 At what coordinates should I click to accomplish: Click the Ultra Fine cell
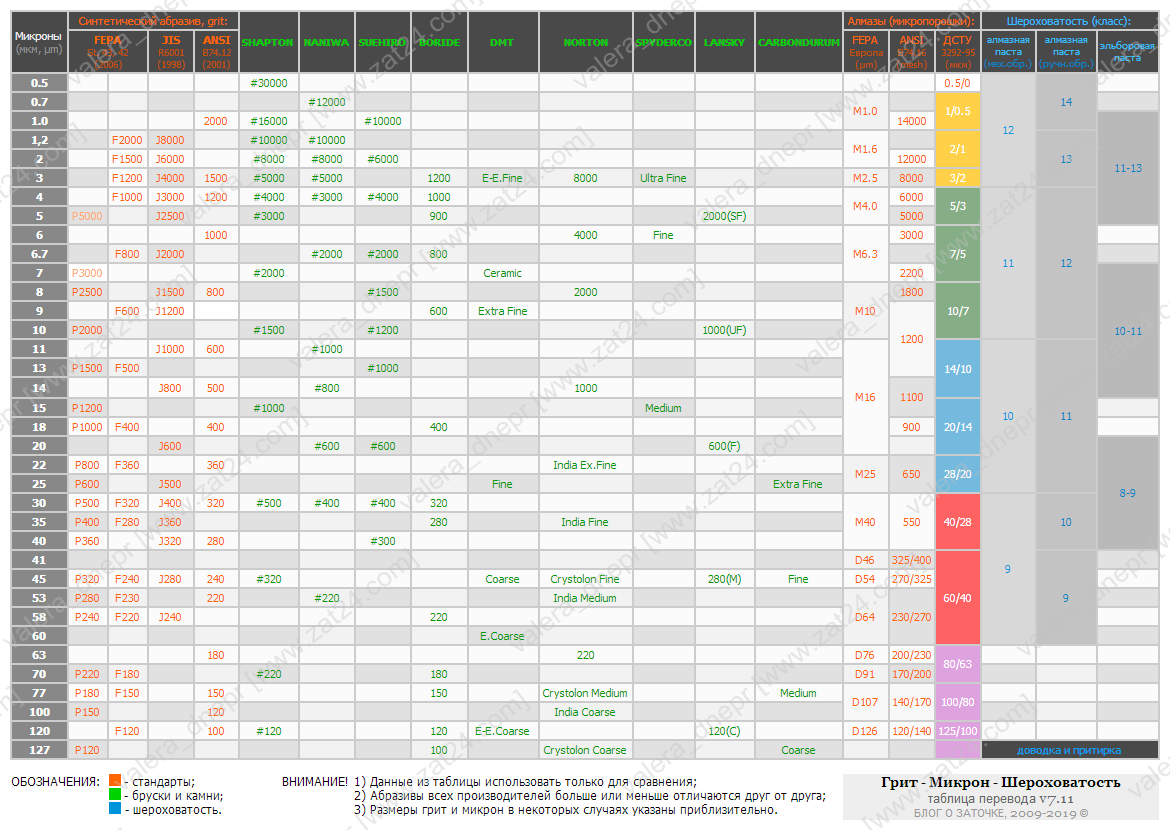(663, 178)
